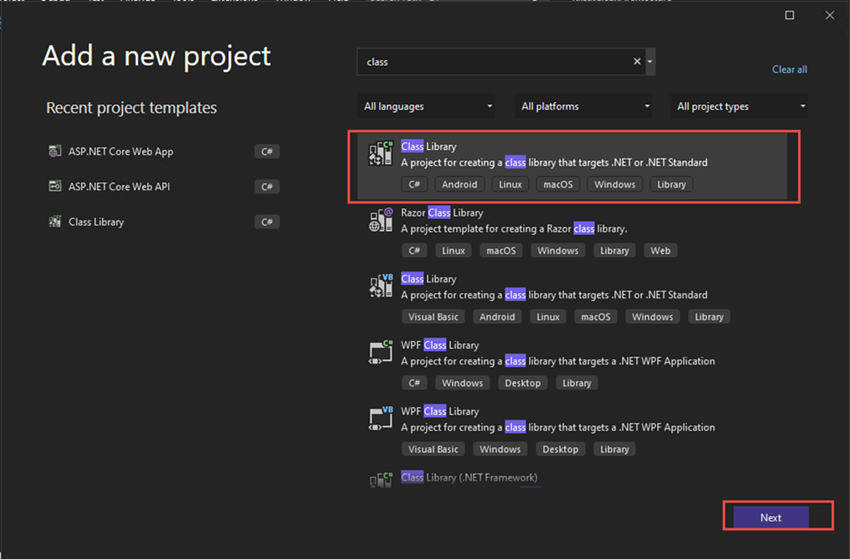Open the All project types dropdown

(x=739, y=106)
